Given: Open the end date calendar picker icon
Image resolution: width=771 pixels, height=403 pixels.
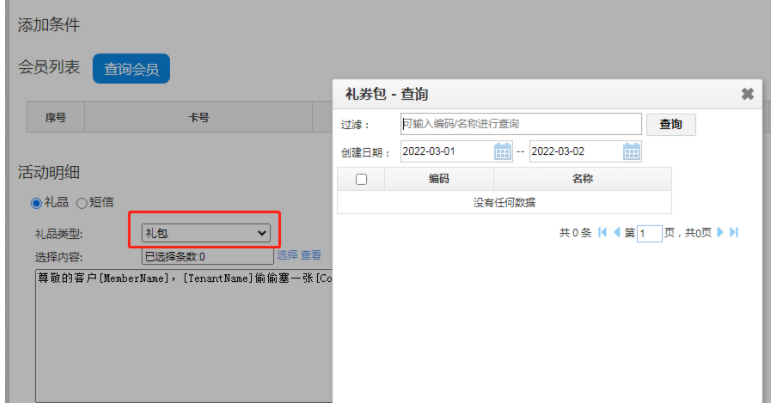Looking at the screenshot, I should click(631, 151).
